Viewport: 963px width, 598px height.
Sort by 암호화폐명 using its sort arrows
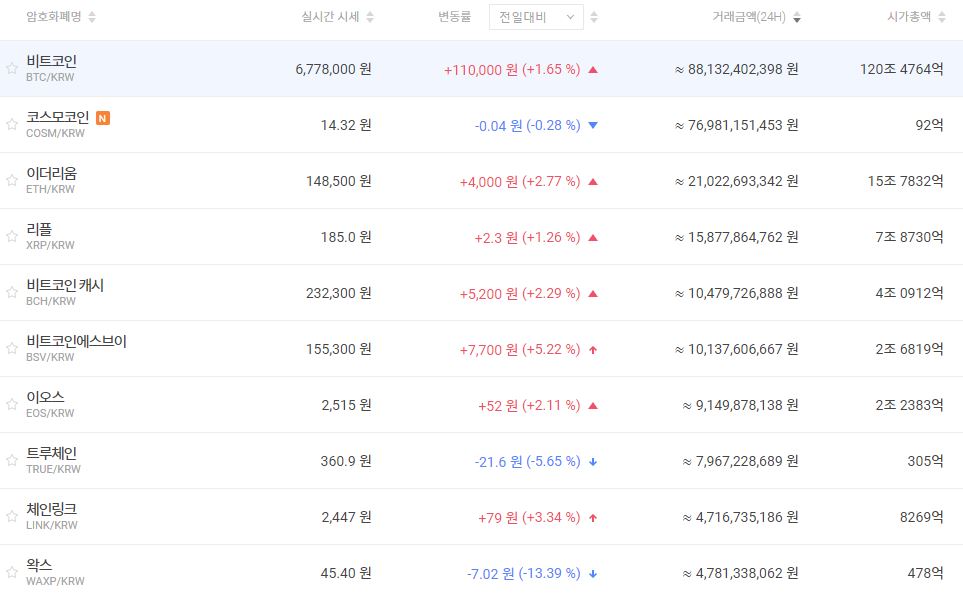(x=93, y=17)
